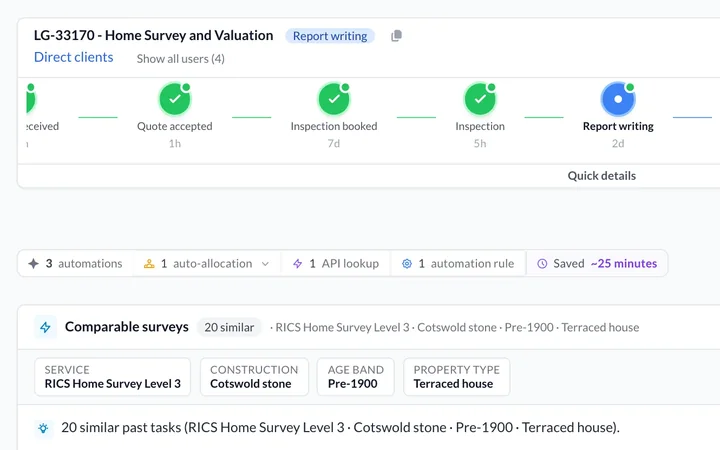Copy the LG-33170 task reference icon
Screen dimensions: 720x450
(x=396, y=36)
